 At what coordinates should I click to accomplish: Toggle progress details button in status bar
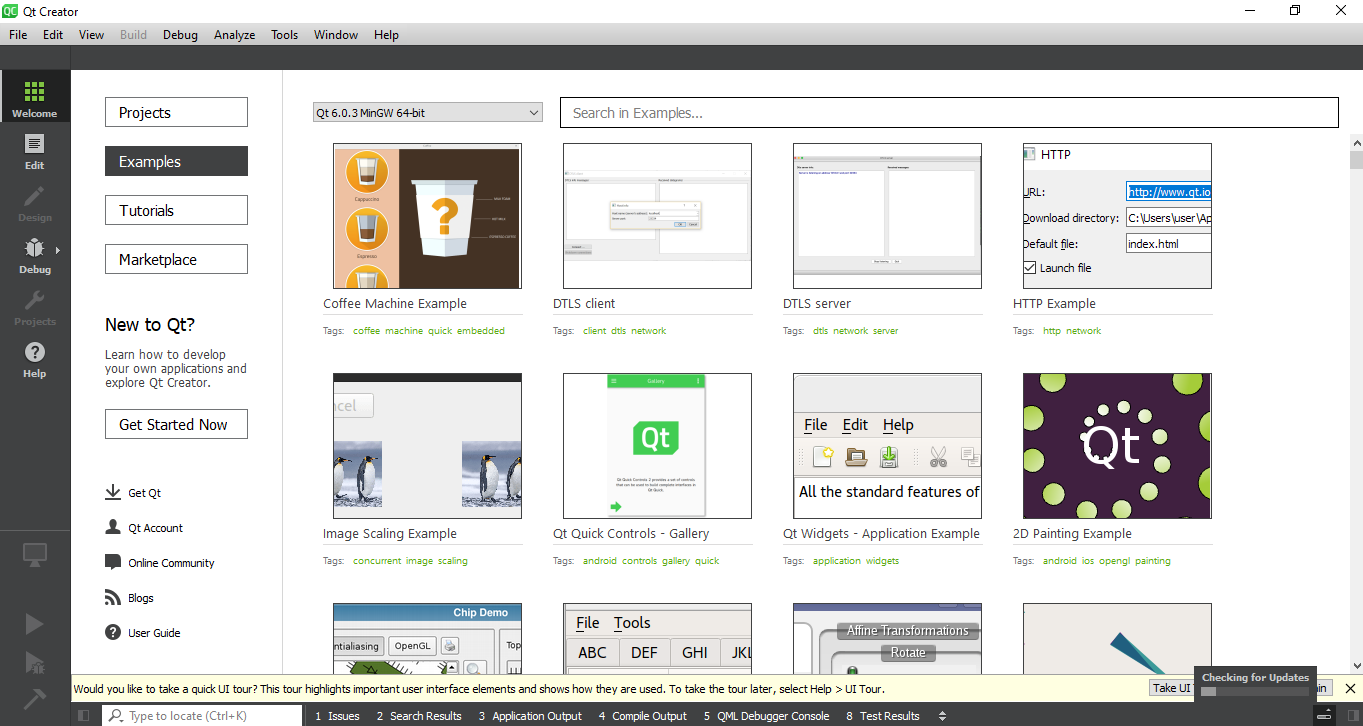tap(1324, 716)
